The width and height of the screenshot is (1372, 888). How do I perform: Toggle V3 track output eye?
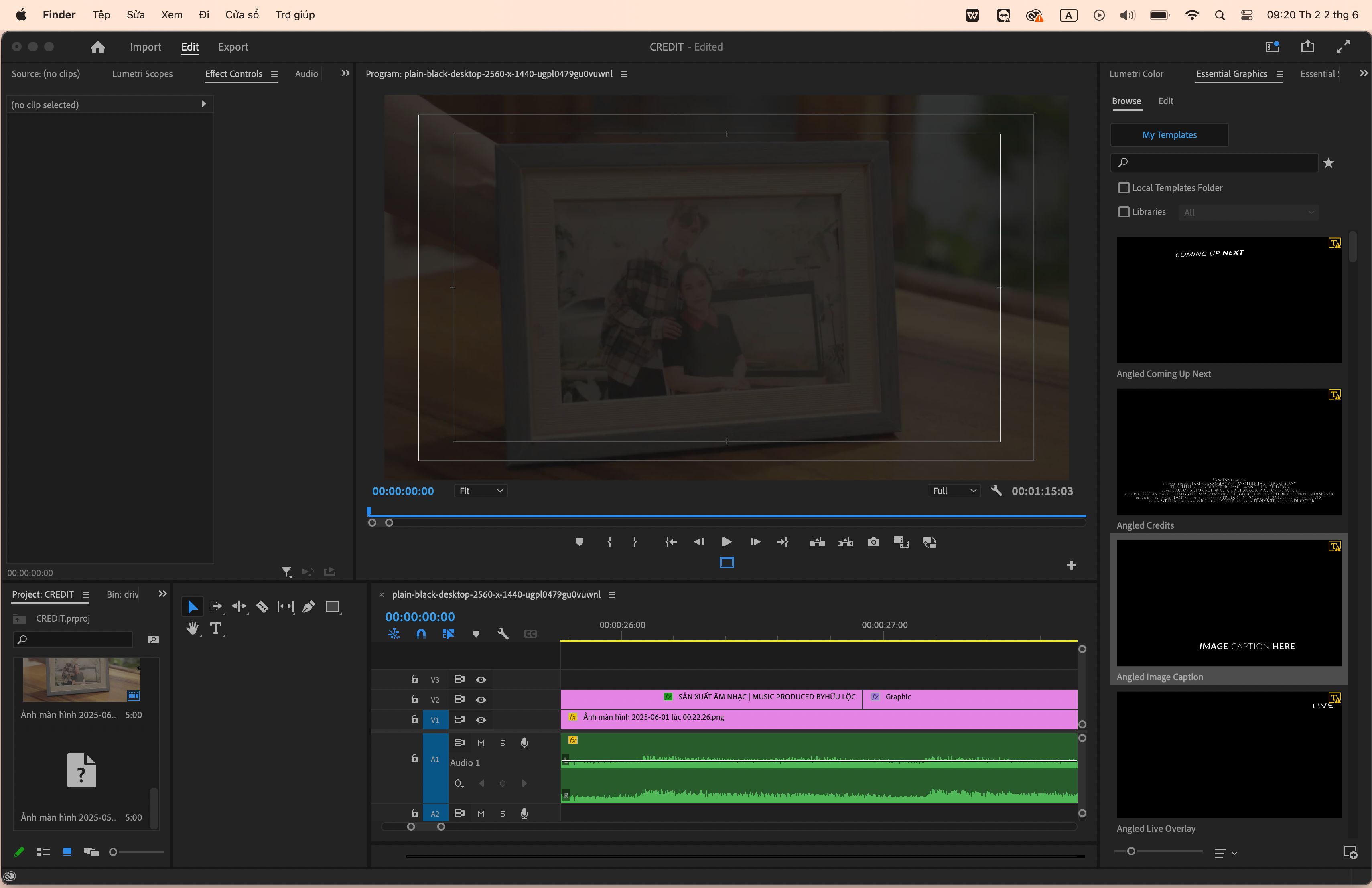pos(481,680)
